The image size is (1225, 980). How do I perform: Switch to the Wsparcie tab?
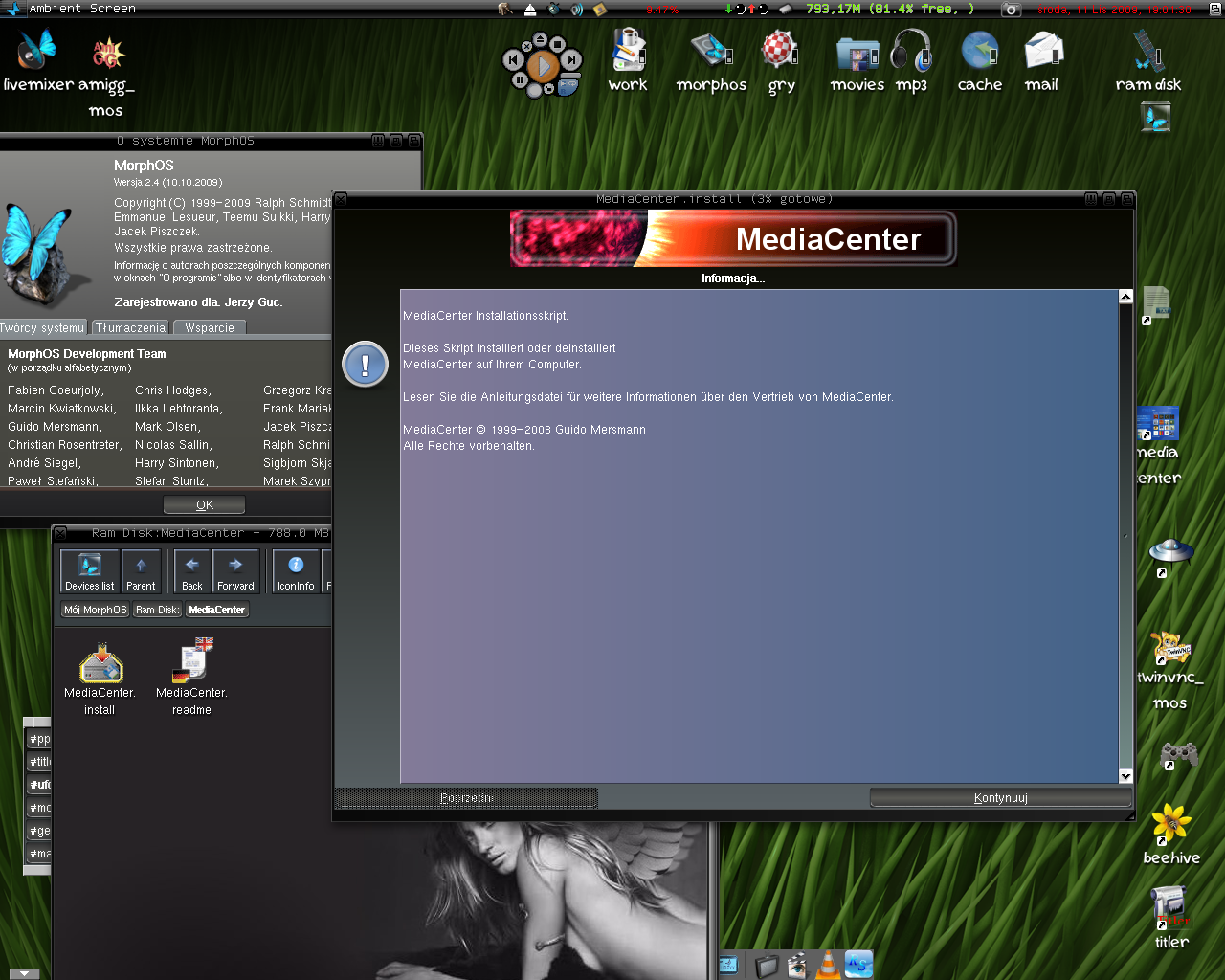[210, 327]
